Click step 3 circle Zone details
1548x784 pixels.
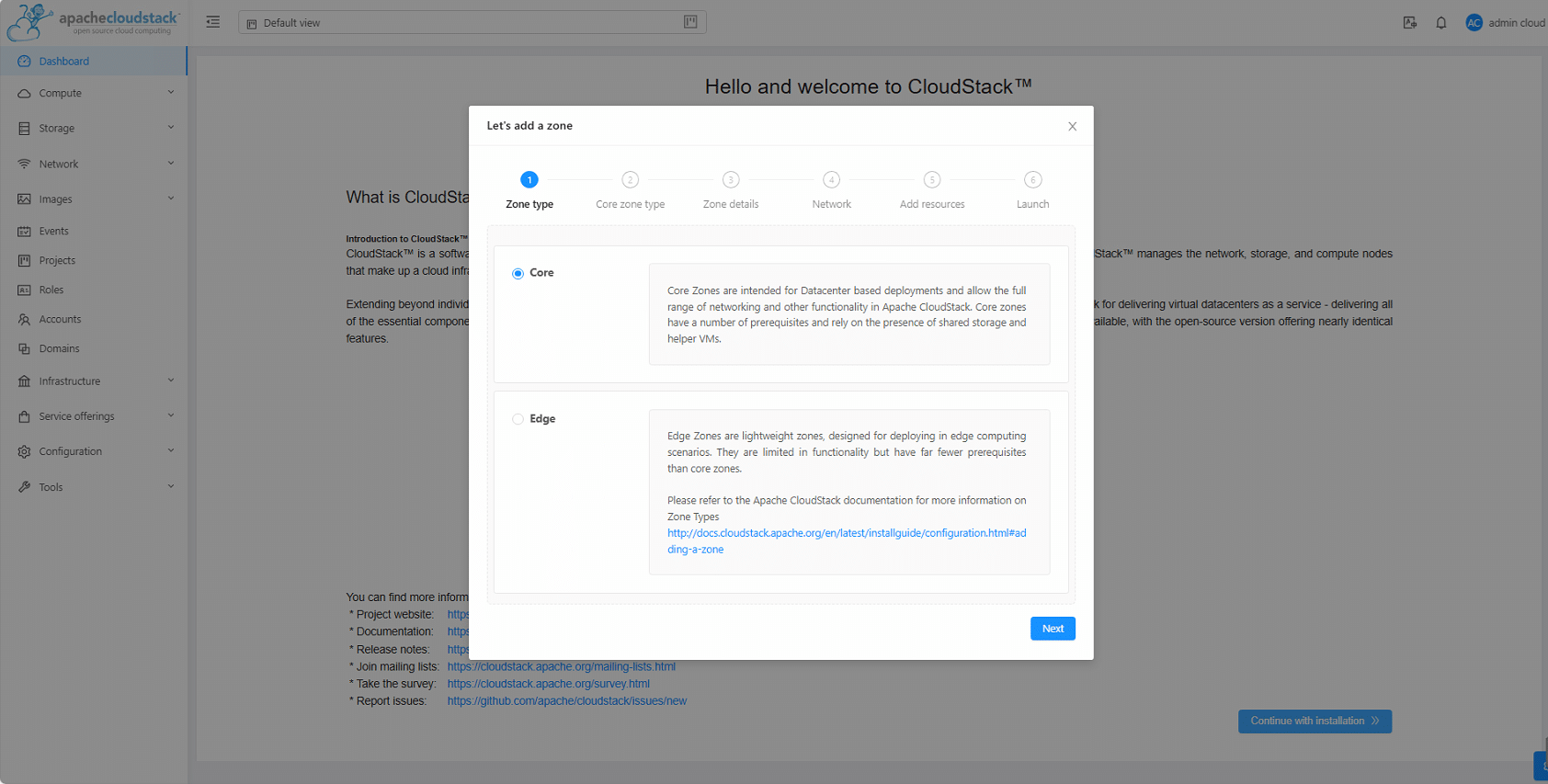731,180
